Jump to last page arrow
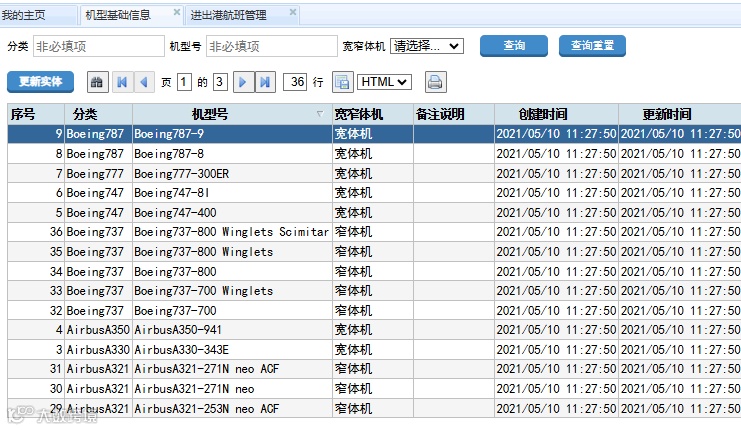The image size is (741, 430). (265, 82)
